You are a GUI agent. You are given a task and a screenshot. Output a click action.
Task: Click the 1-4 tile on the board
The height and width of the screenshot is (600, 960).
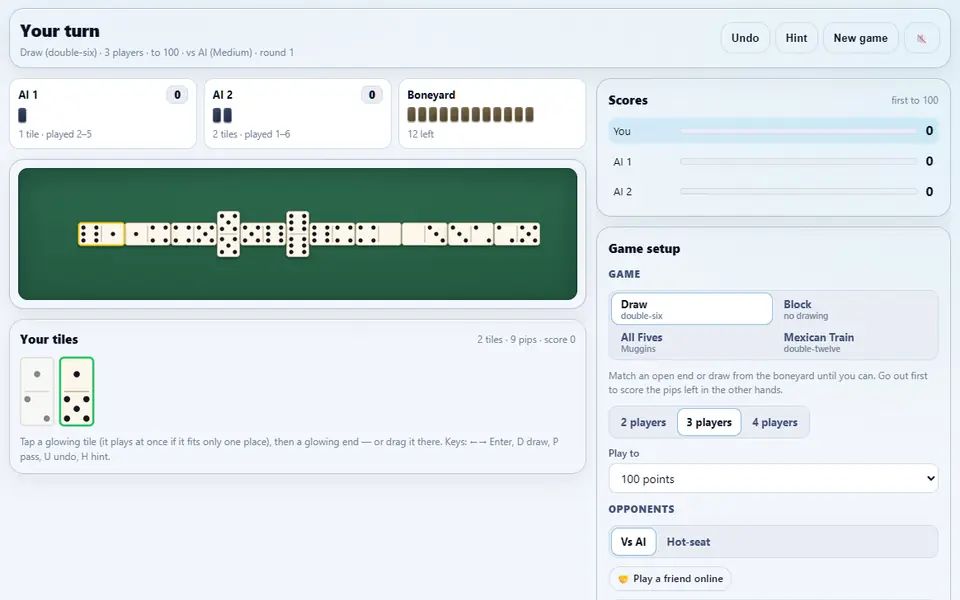tap(148, 234)
